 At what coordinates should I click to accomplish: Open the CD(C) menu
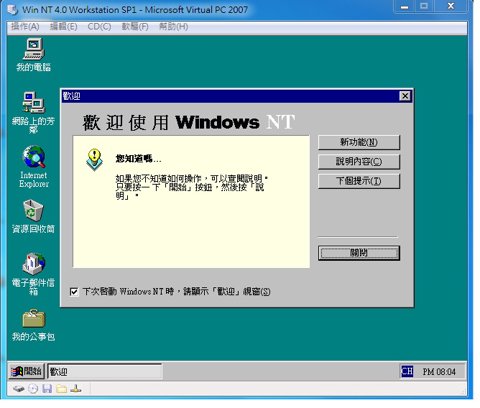coord(99,26)
